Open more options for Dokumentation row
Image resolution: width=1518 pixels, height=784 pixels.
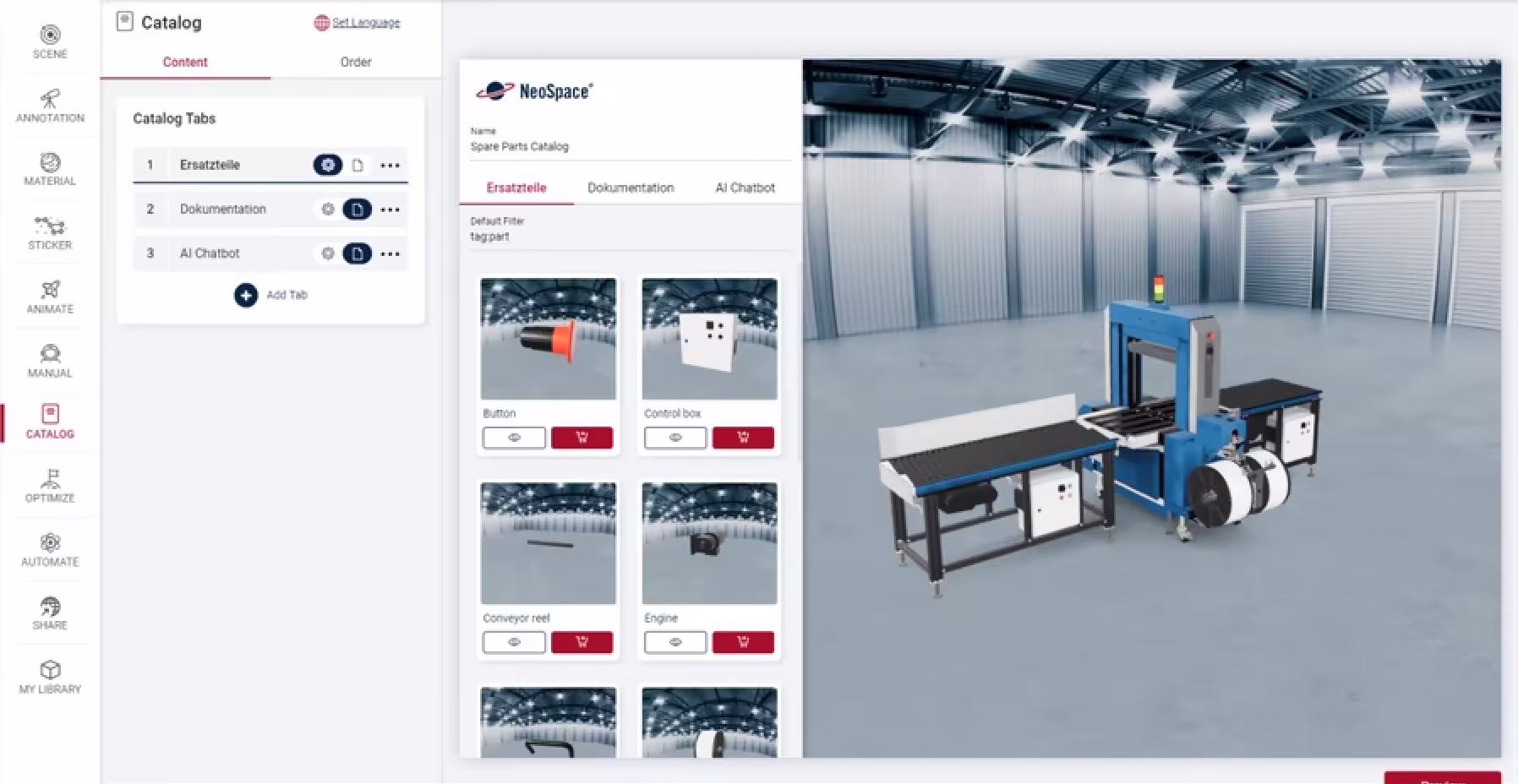click(x=390, y=210)
